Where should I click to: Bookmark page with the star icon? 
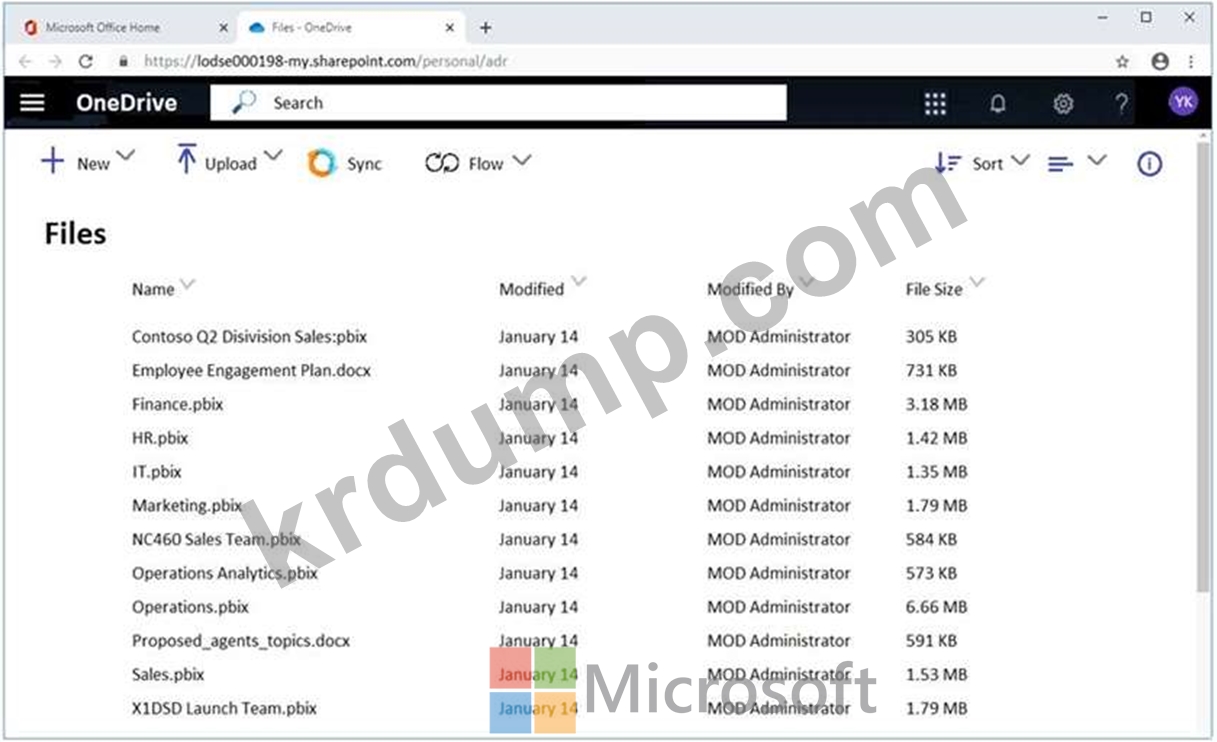point(1123,61)
